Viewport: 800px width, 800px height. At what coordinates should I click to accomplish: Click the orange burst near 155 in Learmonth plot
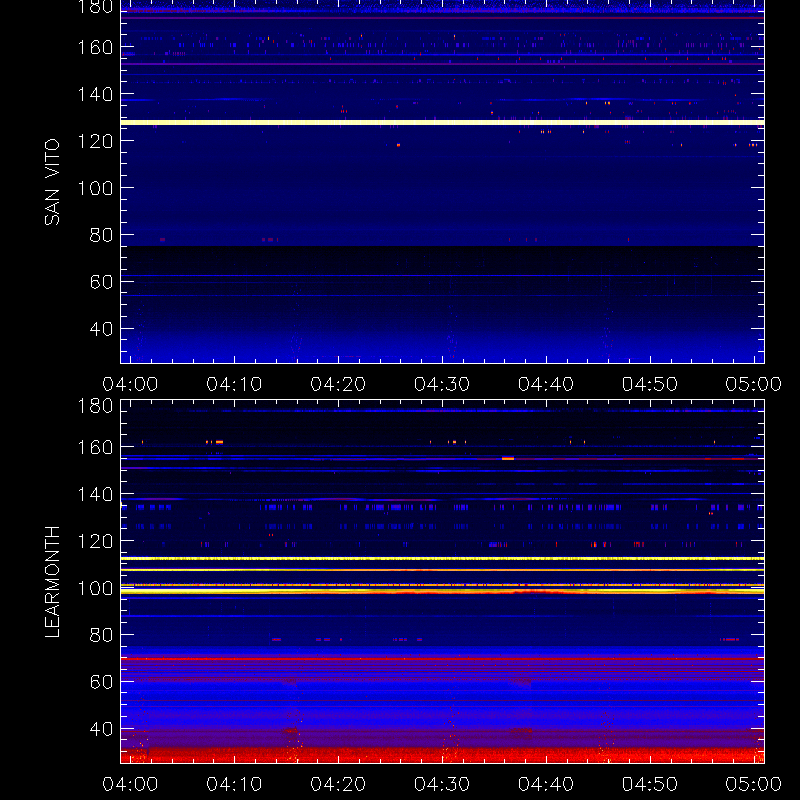coord(508,458)
